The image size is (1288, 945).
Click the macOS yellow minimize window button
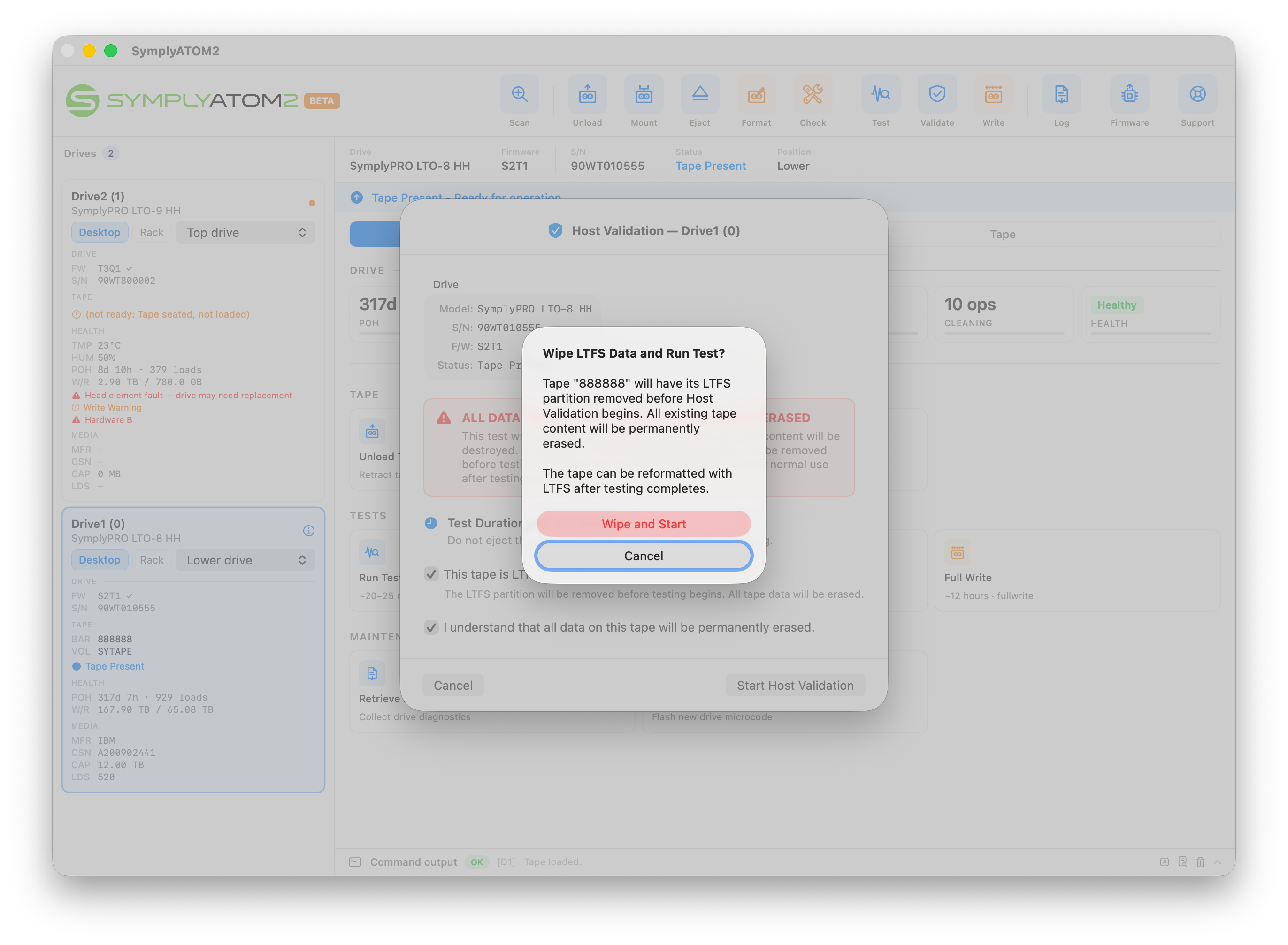(x=89, y=50)
